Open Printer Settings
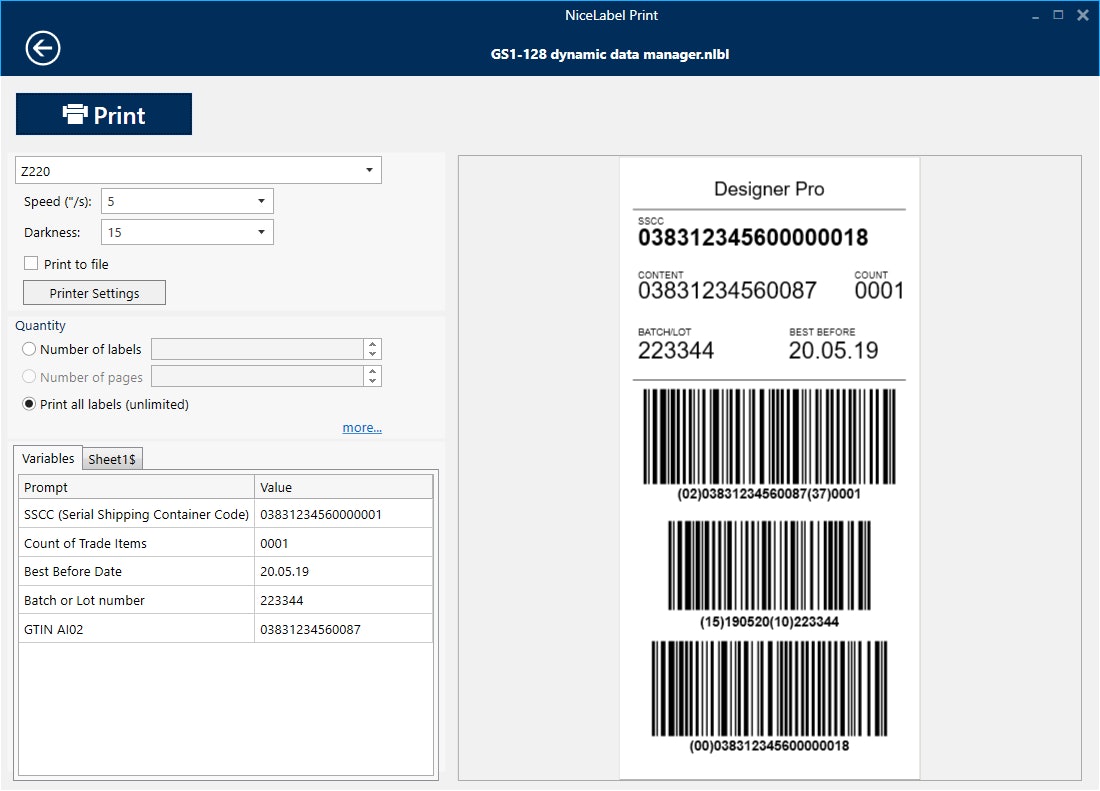This screenshot has height=791, width=1100. coord(93,292)
